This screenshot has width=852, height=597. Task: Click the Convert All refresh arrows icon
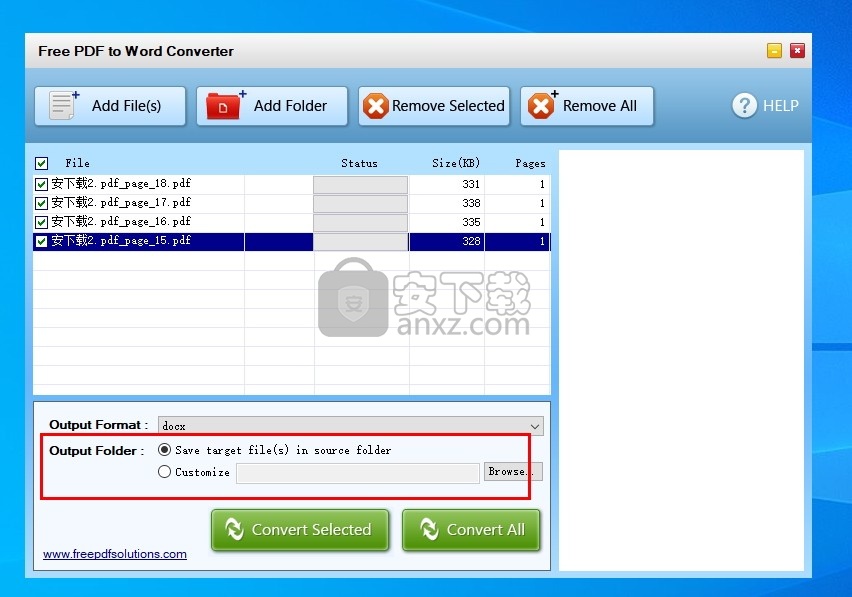pos(429,529)
